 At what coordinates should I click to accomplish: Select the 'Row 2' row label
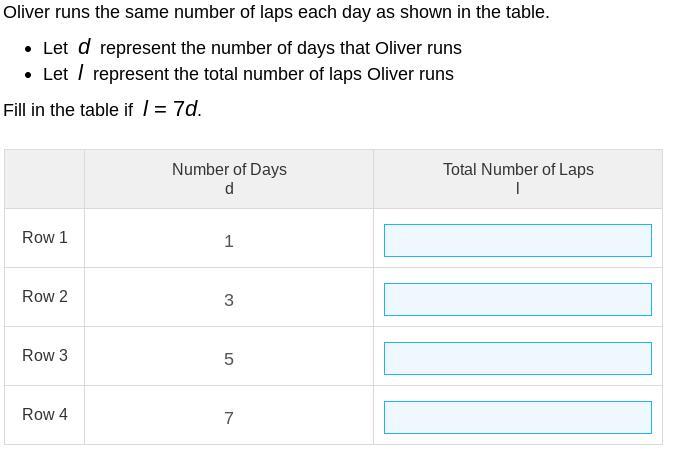(x=45, y=296)
